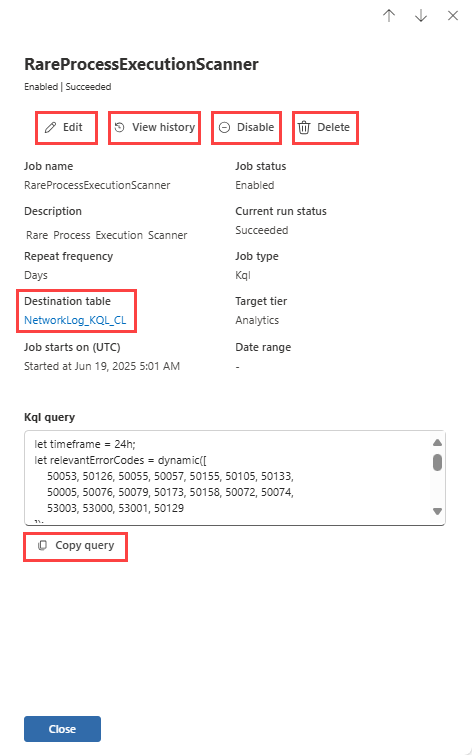Click the clock history icon

119,128
